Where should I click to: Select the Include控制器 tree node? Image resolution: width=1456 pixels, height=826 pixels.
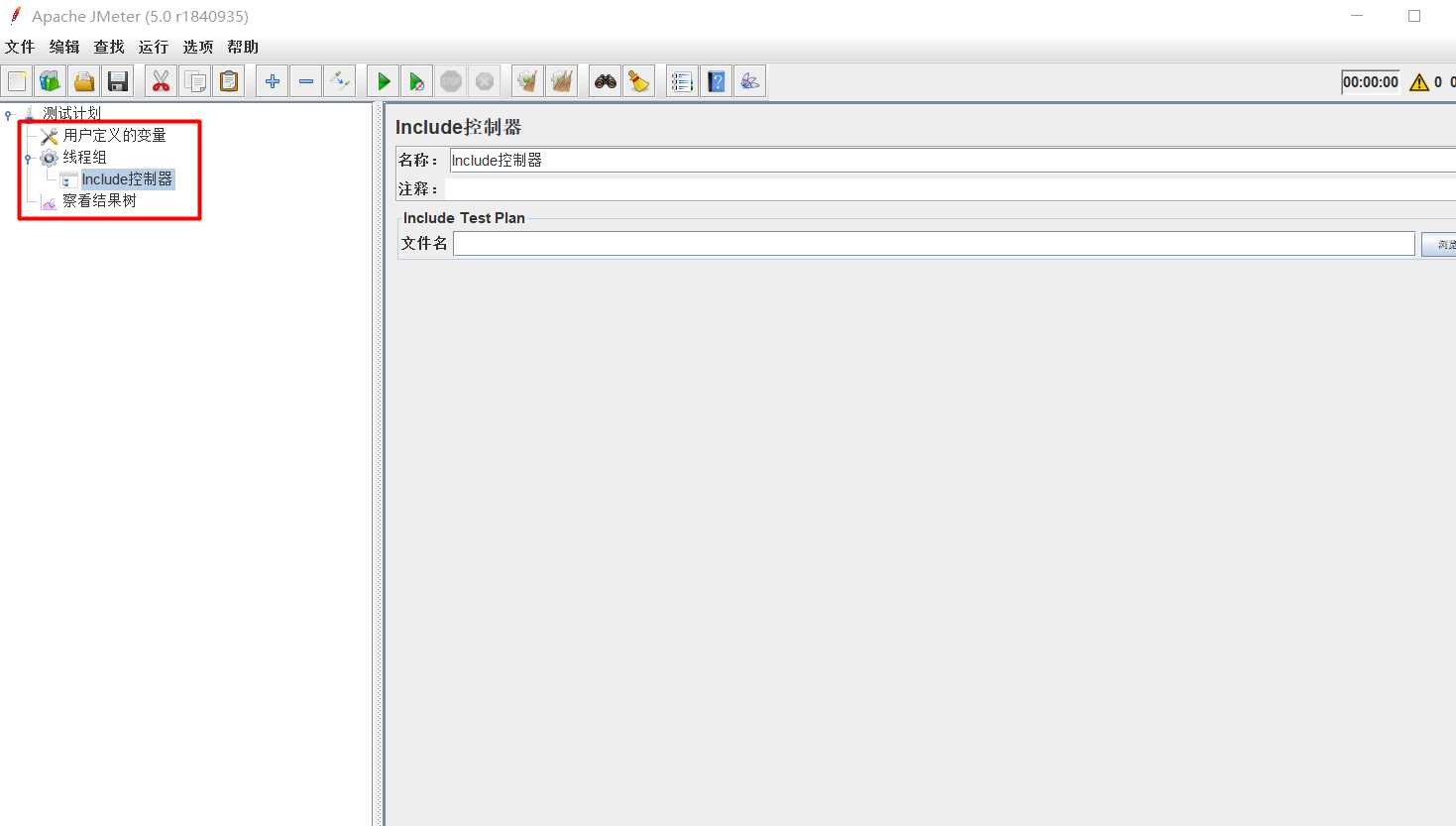pos(127,178)
